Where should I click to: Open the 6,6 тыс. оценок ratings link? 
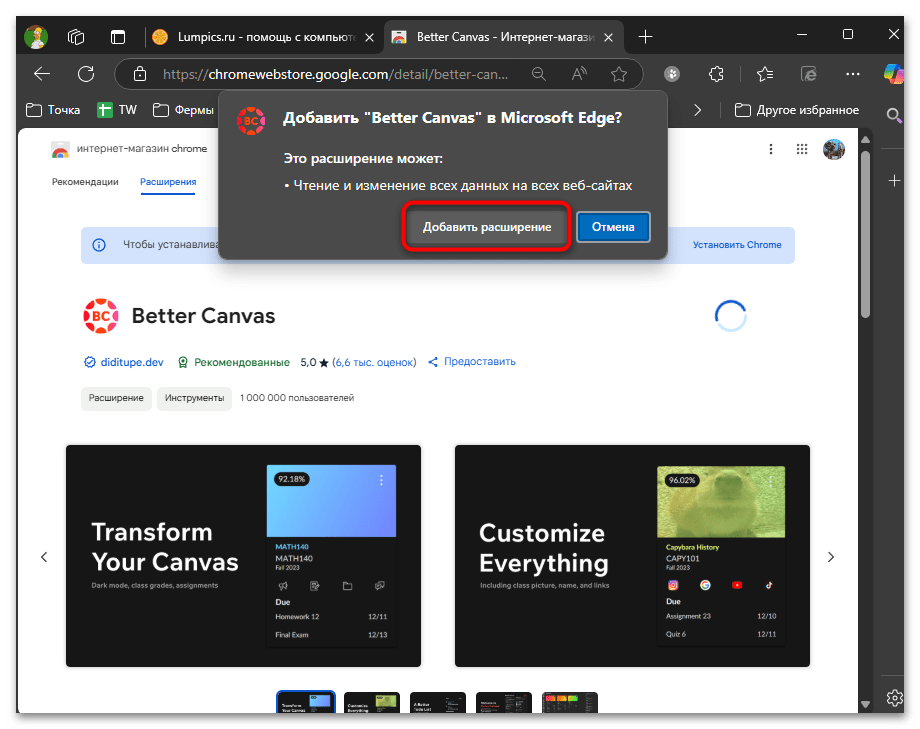click(x=374, y=362)
